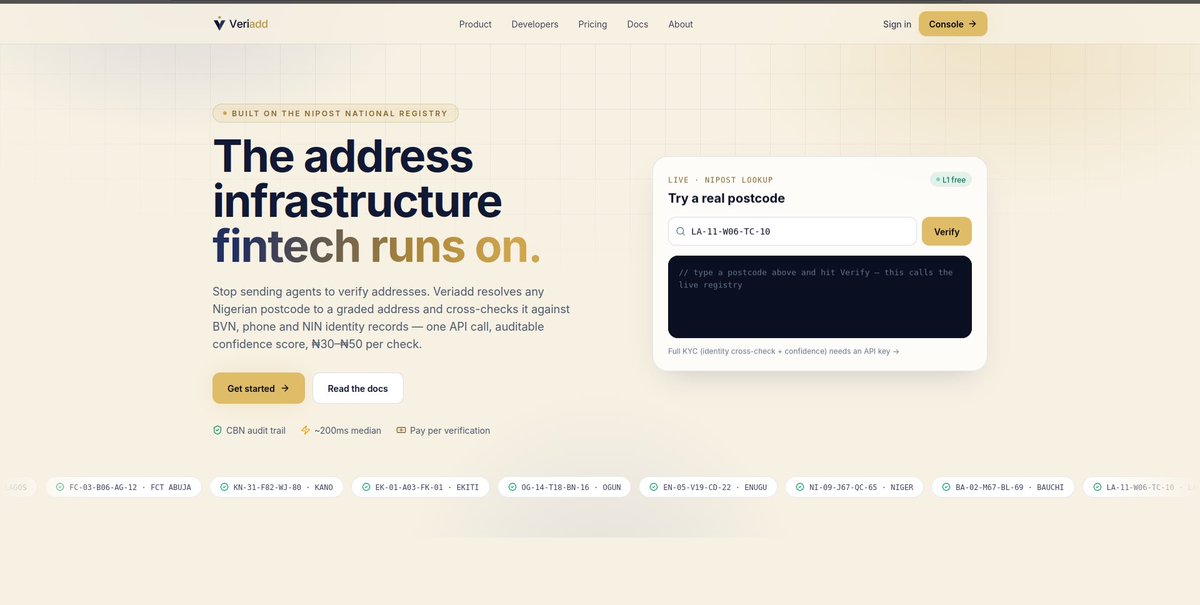This screenshot has height=605, width=1200.
Task: Select the KN-31-F82-WJ-80 KANO chip
Action: 276,487
